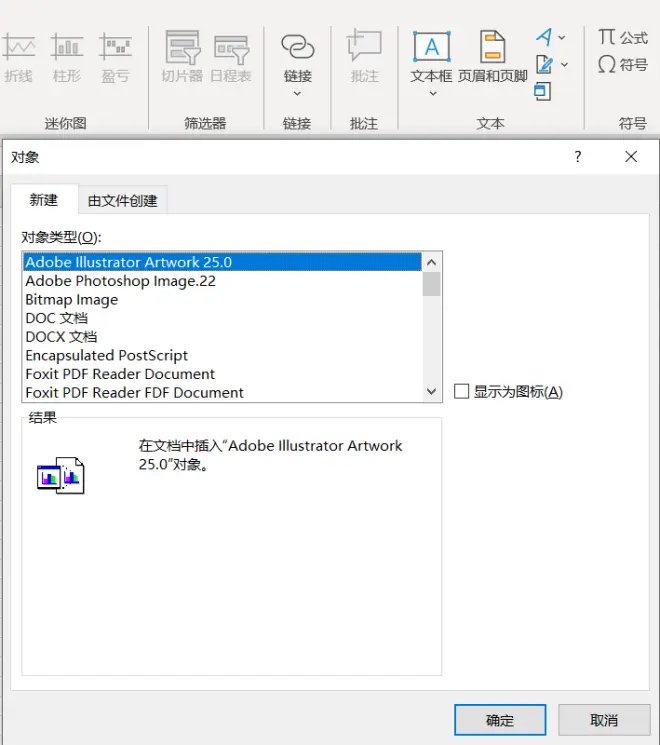Open the WordArt dropdown chevron
Viewport: 660px width, 745px height.
(562, 37)
